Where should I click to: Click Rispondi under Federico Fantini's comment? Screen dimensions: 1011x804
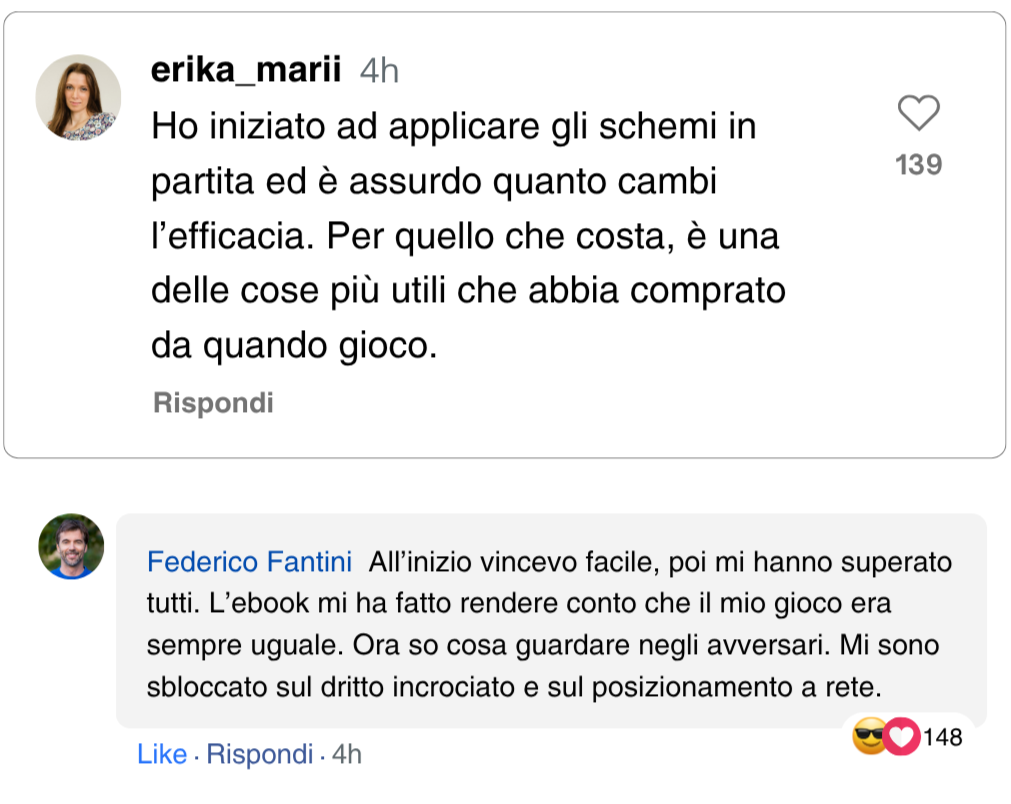point(260,754)
